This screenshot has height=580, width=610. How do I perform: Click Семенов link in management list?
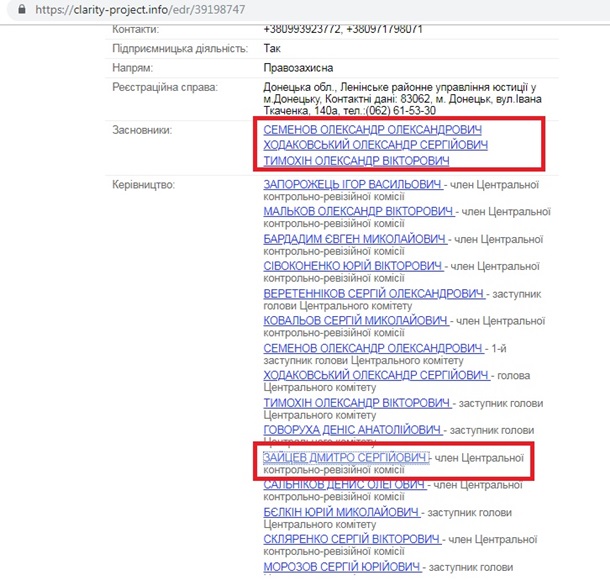click(x=372, y=348)
